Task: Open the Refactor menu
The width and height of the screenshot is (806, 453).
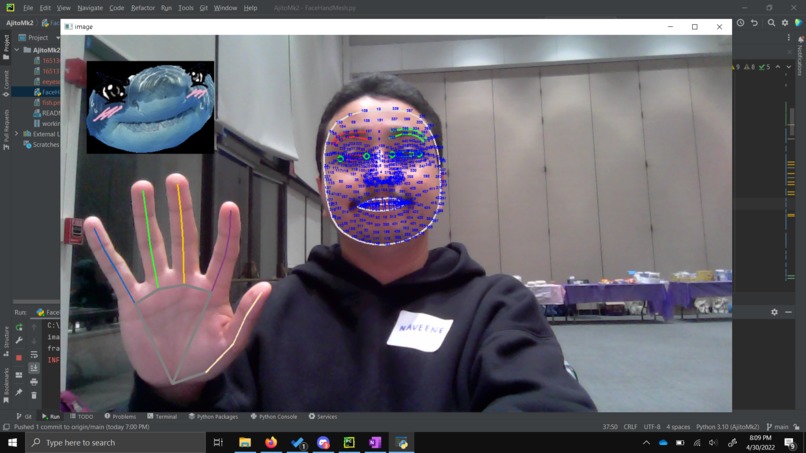Action: coord(143,8)
